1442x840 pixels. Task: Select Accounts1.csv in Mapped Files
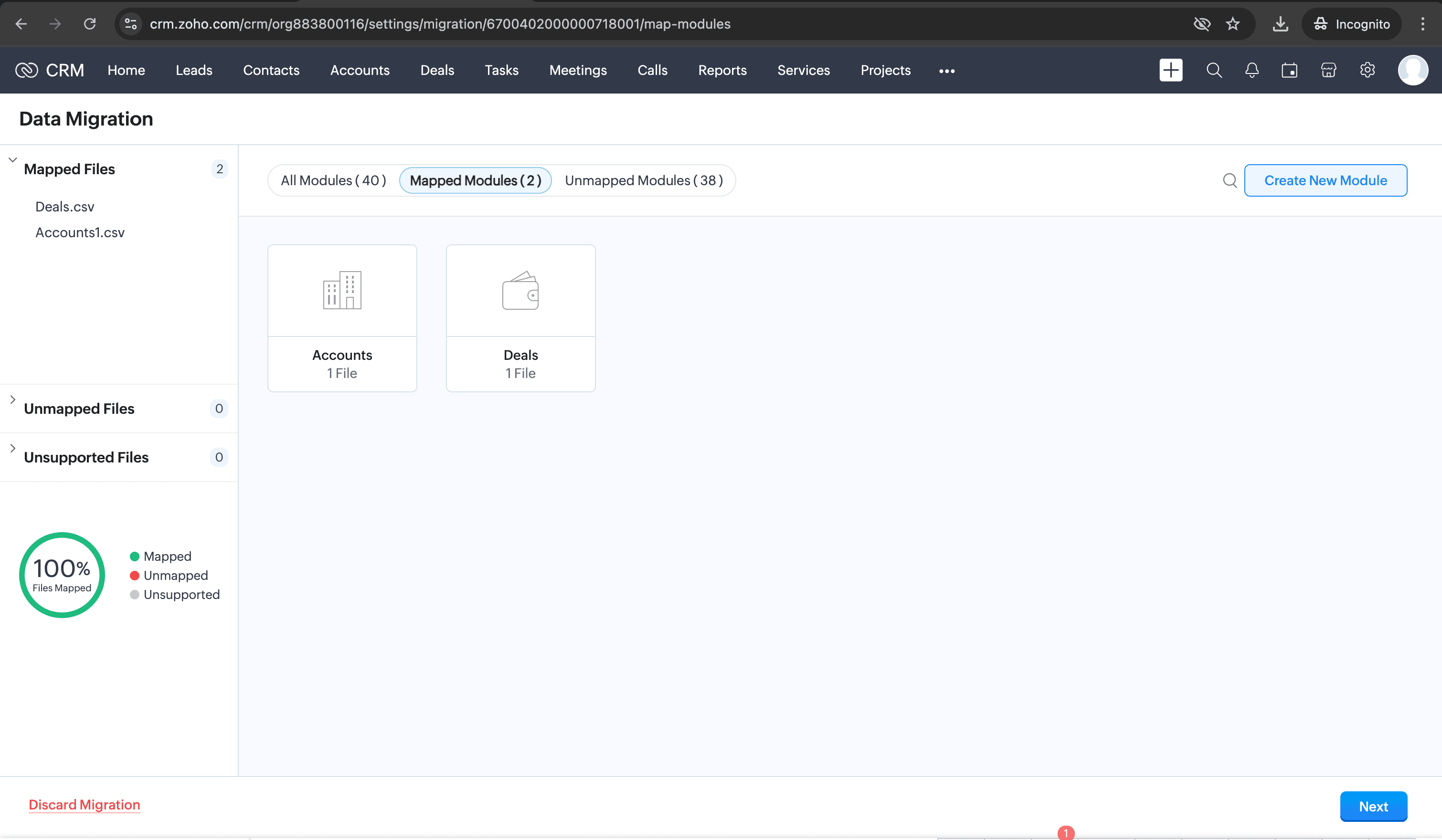click(80, 233)
